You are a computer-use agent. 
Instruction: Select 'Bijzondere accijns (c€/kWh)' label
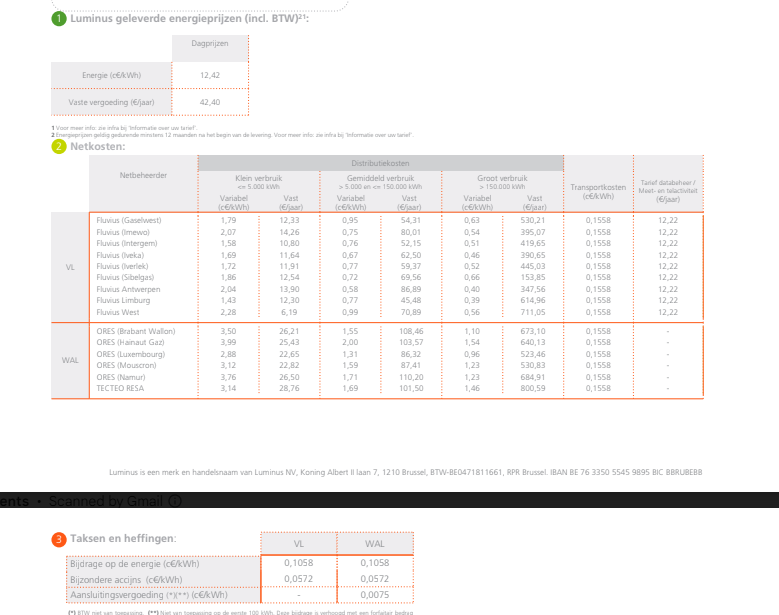click(126, 580)
